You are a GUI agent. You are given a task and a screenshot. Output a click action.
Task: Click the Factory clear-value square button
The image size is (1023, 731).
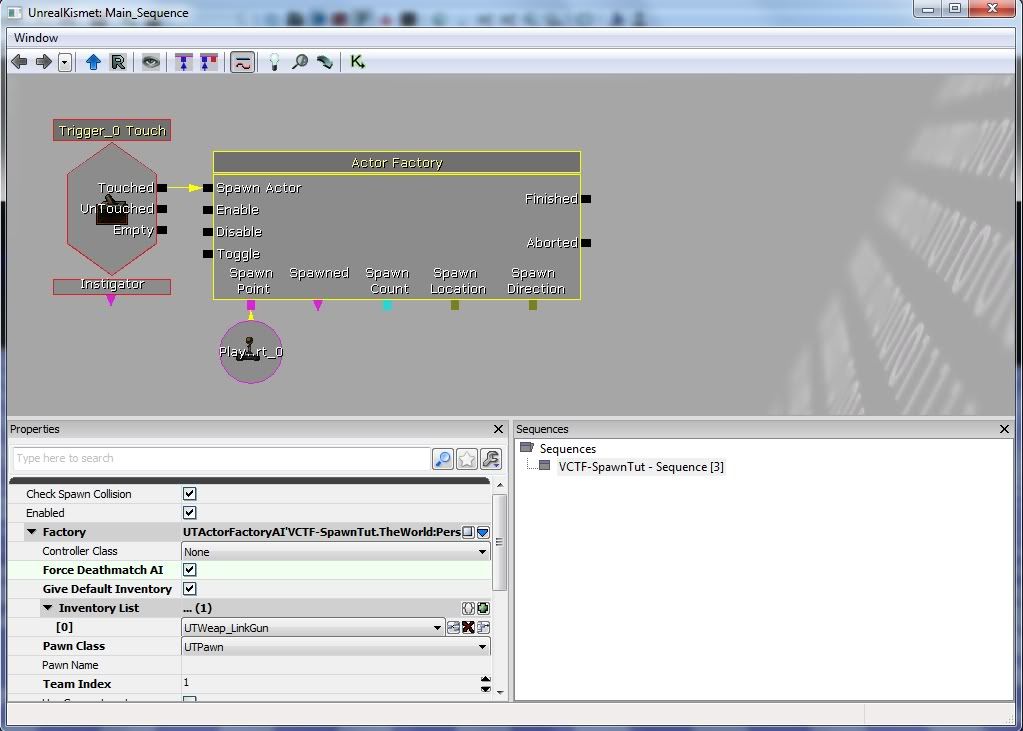coord(468,532)
